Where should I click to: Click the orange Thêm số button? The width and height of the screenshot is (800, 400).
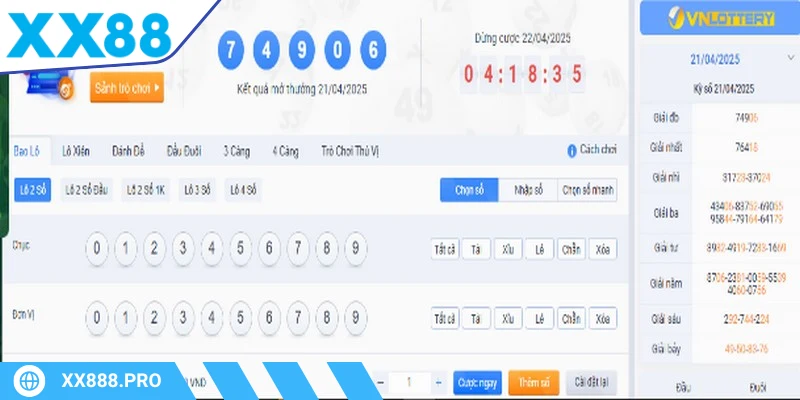point(533,382)
